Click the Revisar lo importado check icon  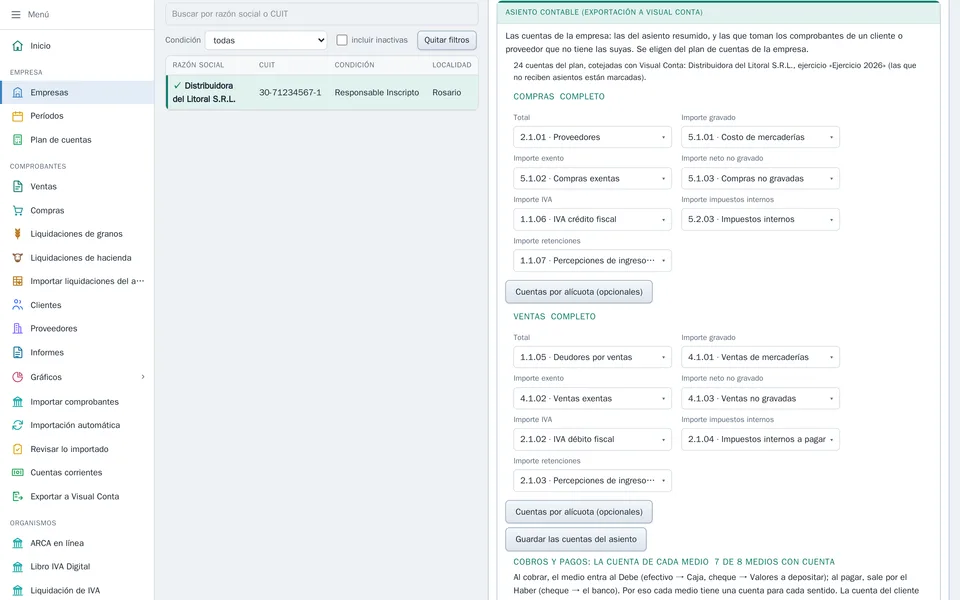[18, 449]
